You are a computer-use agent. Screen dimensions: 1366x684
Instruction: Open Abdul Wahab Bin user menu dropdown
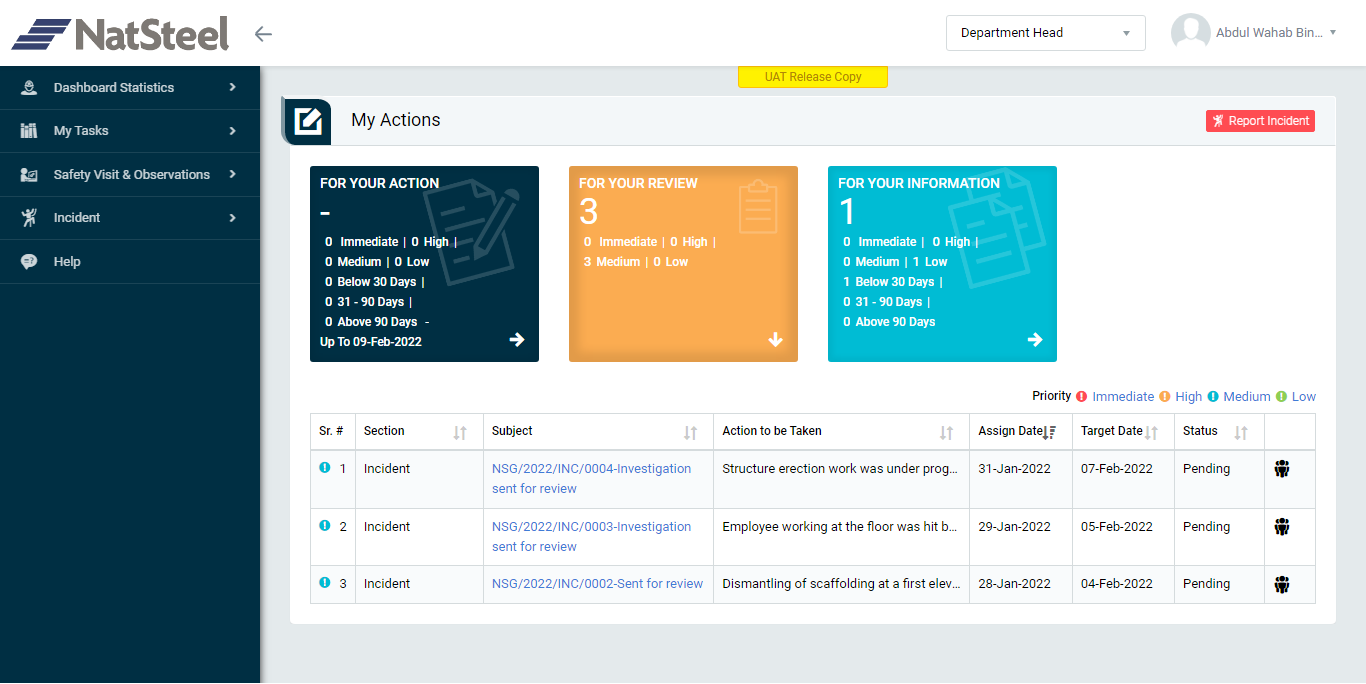(x=1275, y=33)
